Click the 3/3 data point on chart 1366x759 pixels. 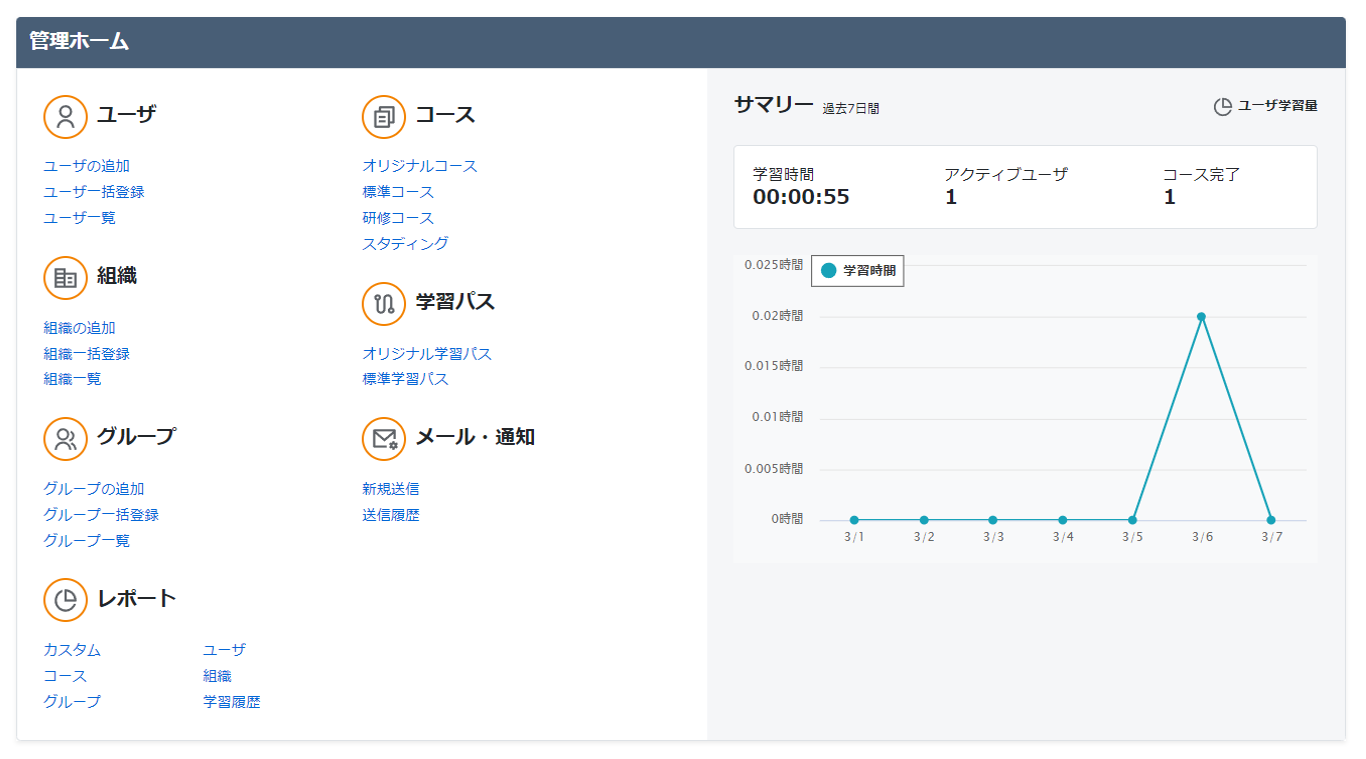993,520
